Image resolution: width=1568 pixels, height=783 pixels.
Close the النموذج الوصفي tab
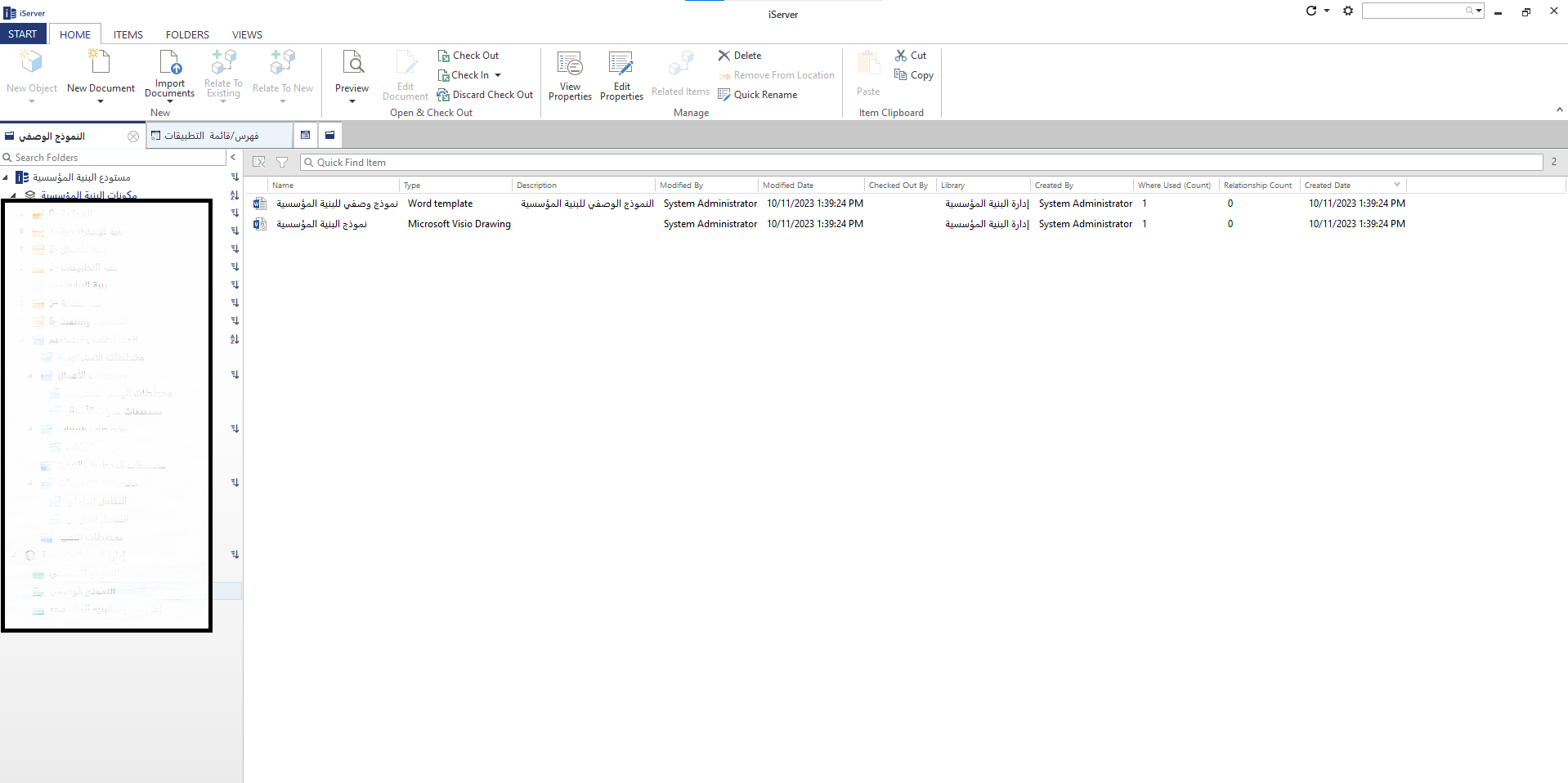coord(133,136)
